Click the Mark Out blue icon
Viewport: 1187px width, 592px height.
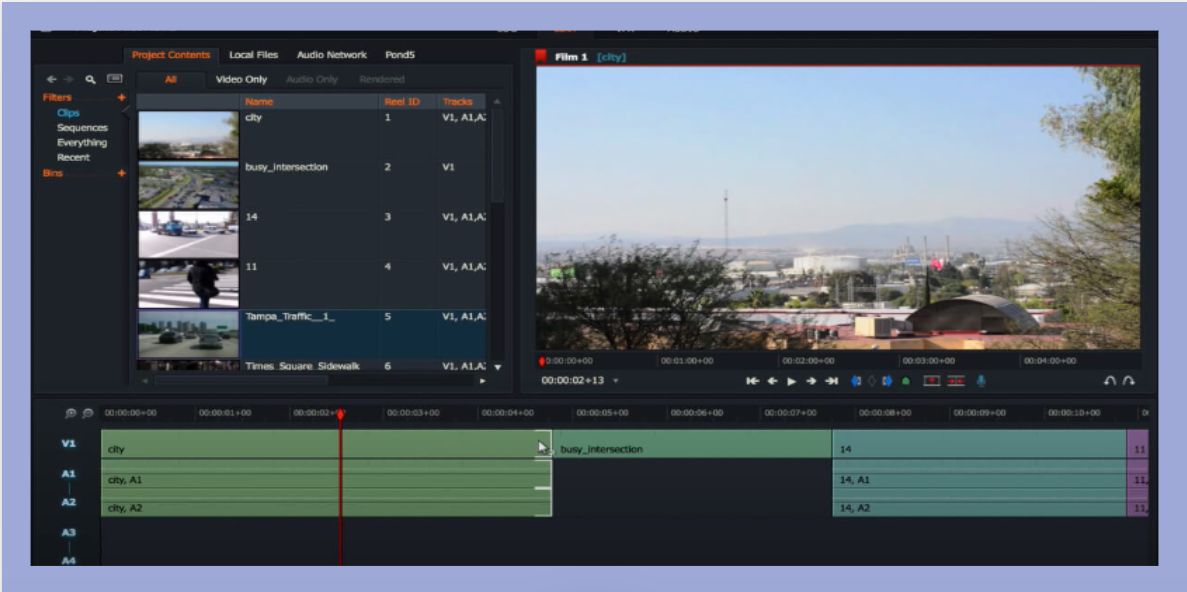[887, 381]
